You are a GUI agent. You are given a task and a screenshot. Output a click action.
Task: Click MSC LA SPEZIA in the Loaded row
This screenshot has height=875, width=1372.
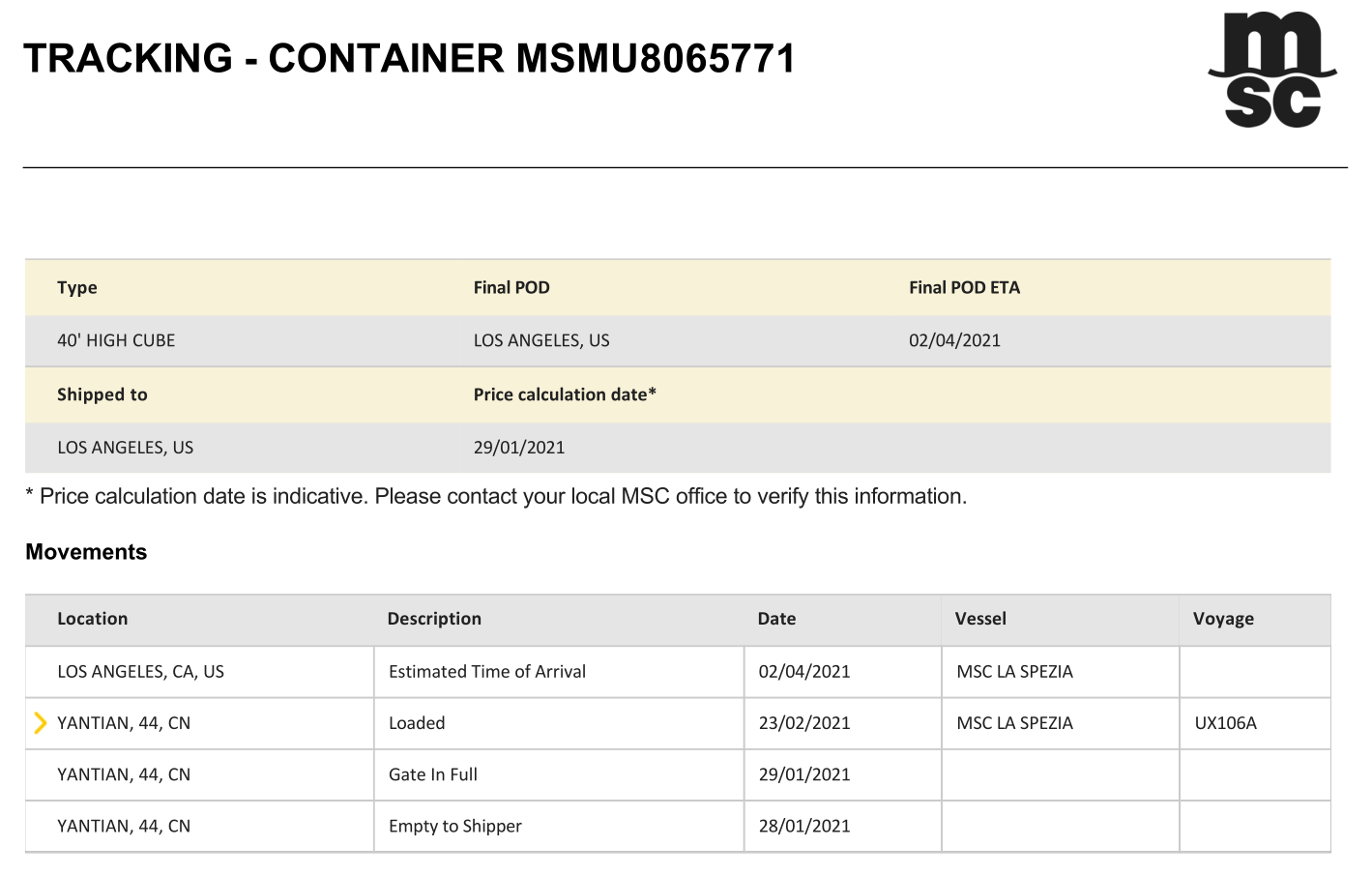(1014, 723)
